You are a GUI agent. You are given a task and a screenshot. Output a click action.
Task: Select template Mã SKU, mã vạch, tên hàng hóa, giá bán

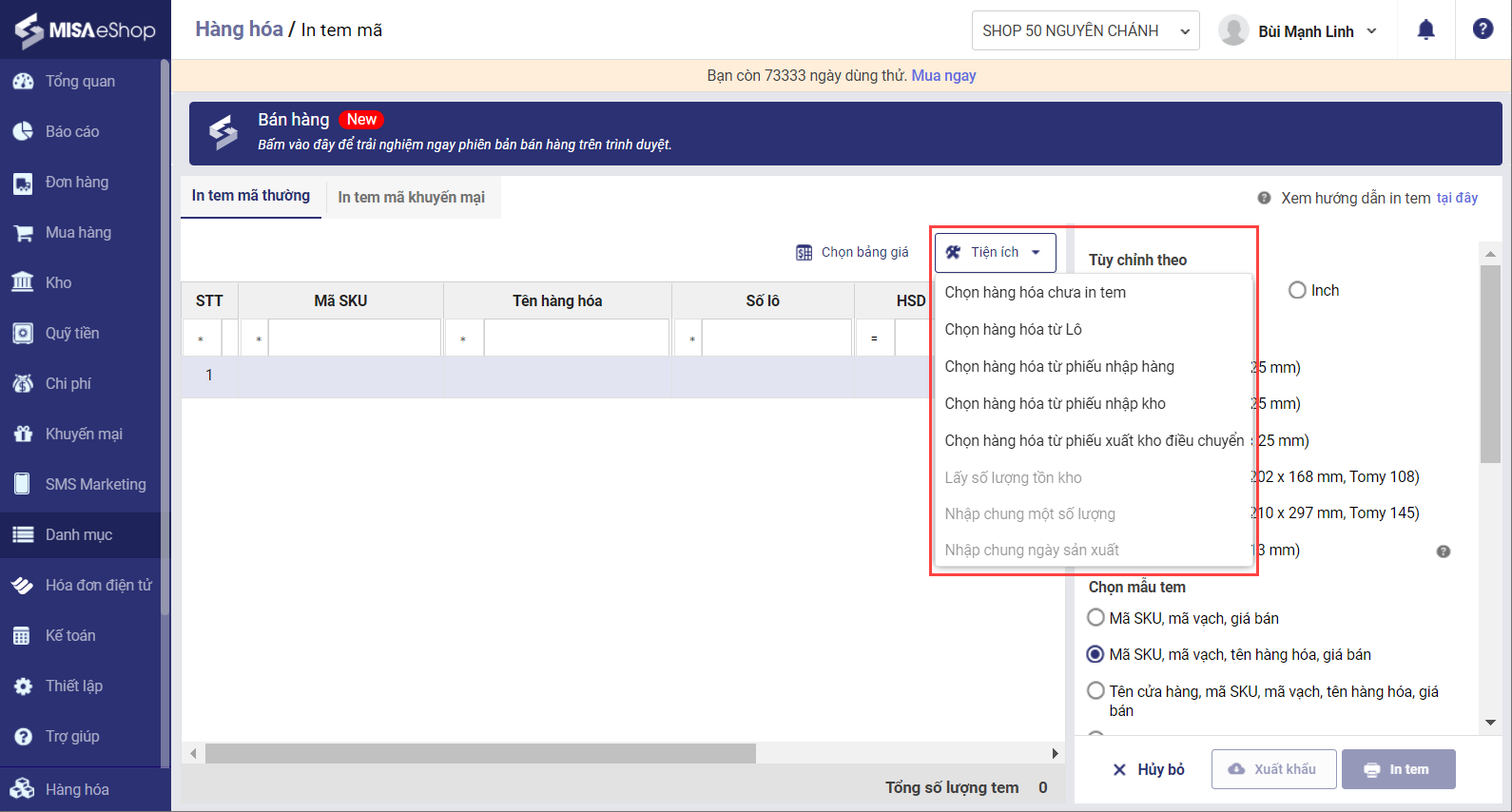(x=1095, y=654)
